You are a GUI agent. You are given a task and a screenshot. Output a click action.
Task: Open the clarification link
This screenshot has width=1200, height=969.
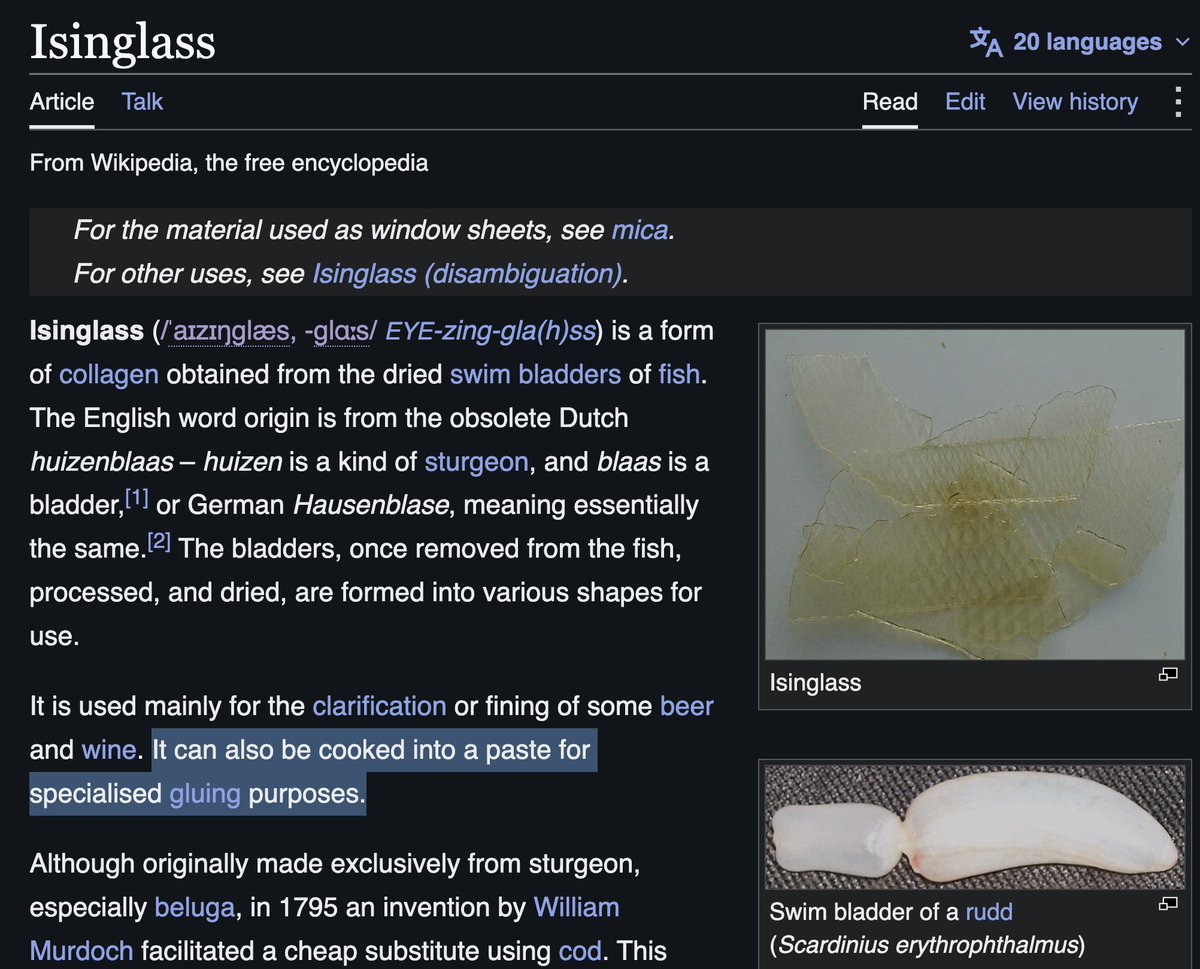click(379, 706)
